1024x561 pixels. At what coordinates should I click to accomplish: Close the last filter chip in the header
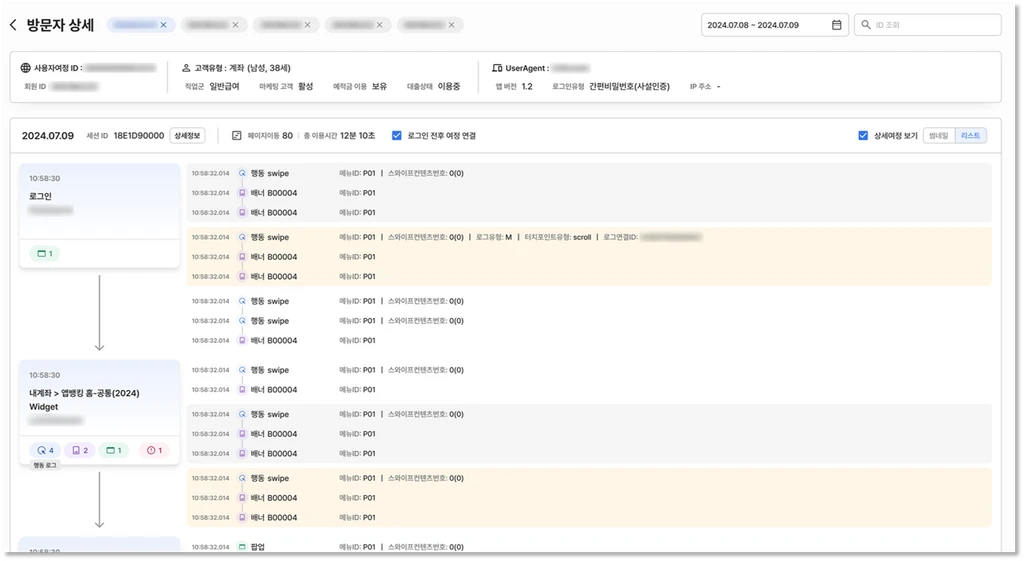pyautogui.click(x=452, y=25)
